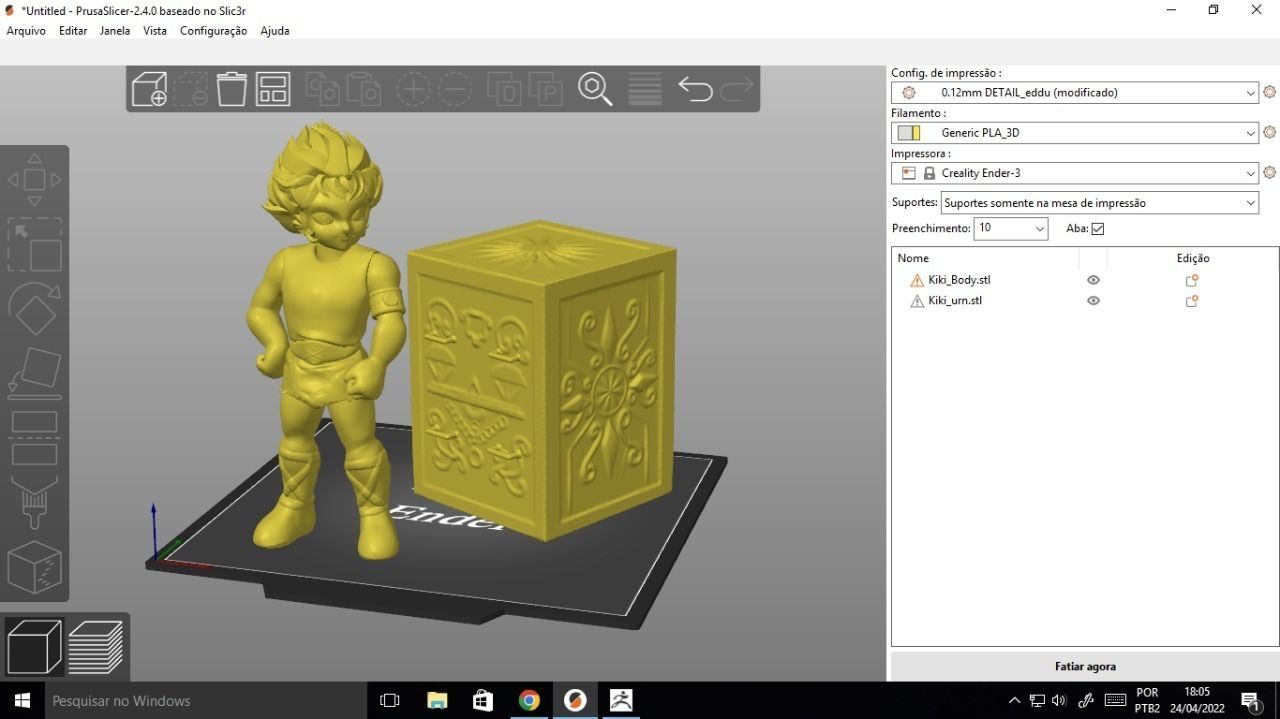Switch to sliced layers preview
Screen dimensions: 1280x719
pos(96,646)
